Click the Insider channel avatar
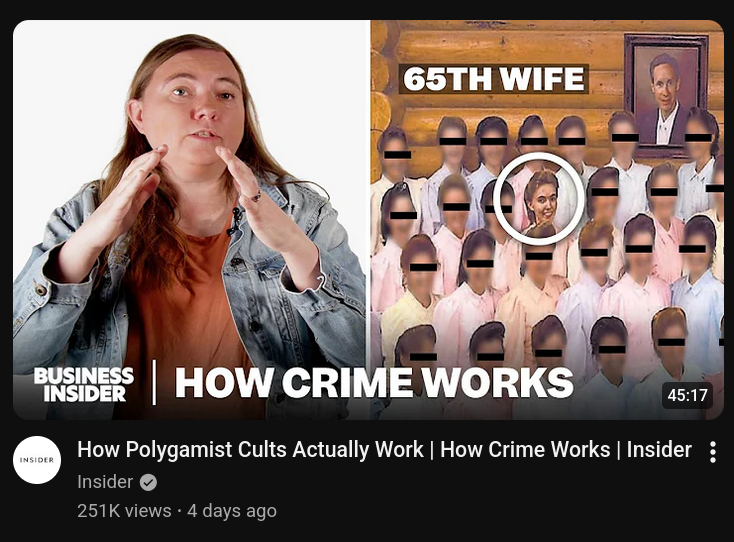The image size is (734, 542). point(37,460)
